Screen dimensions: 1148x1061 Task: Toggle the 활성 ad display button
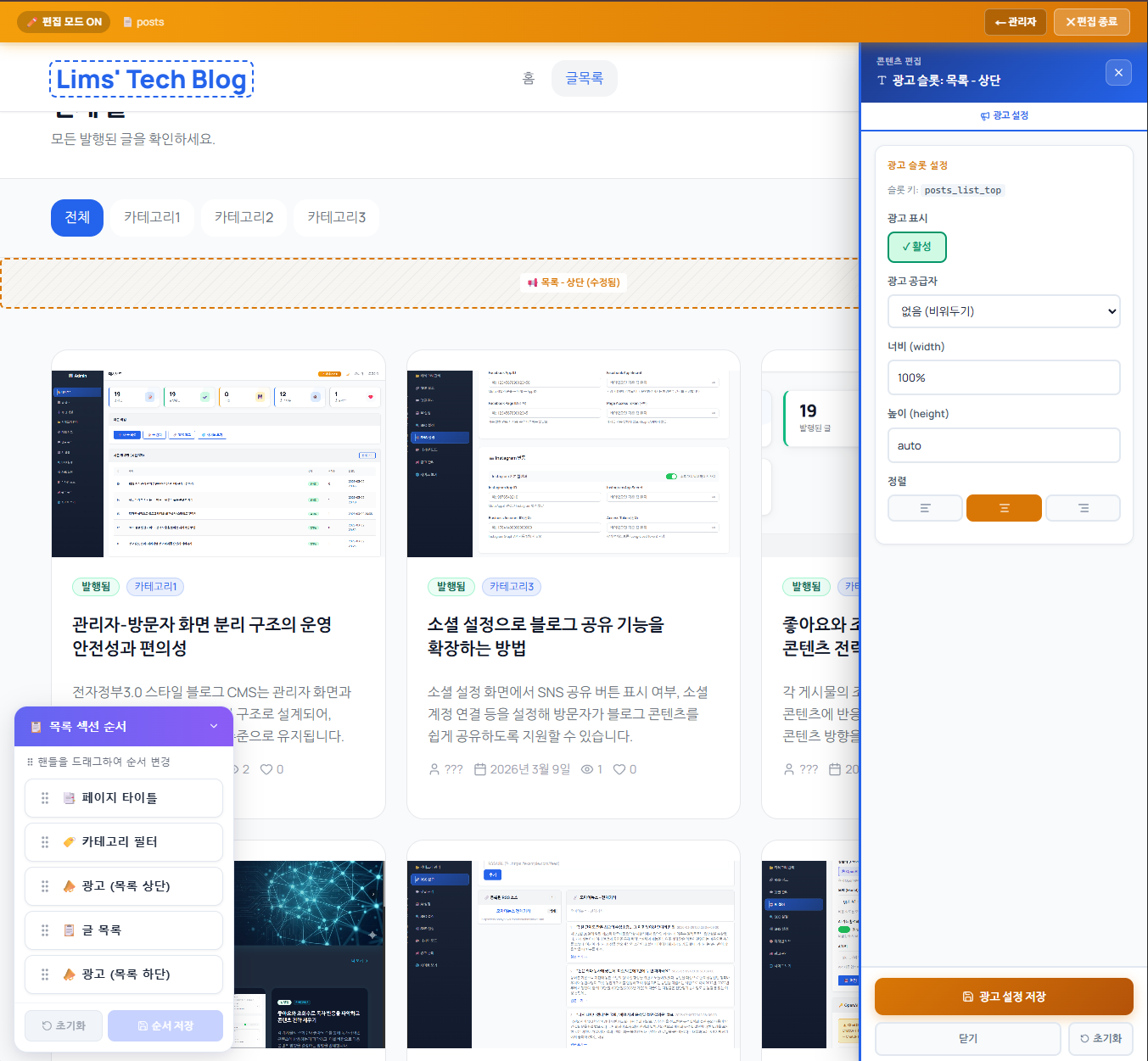[x=916, y=247]
